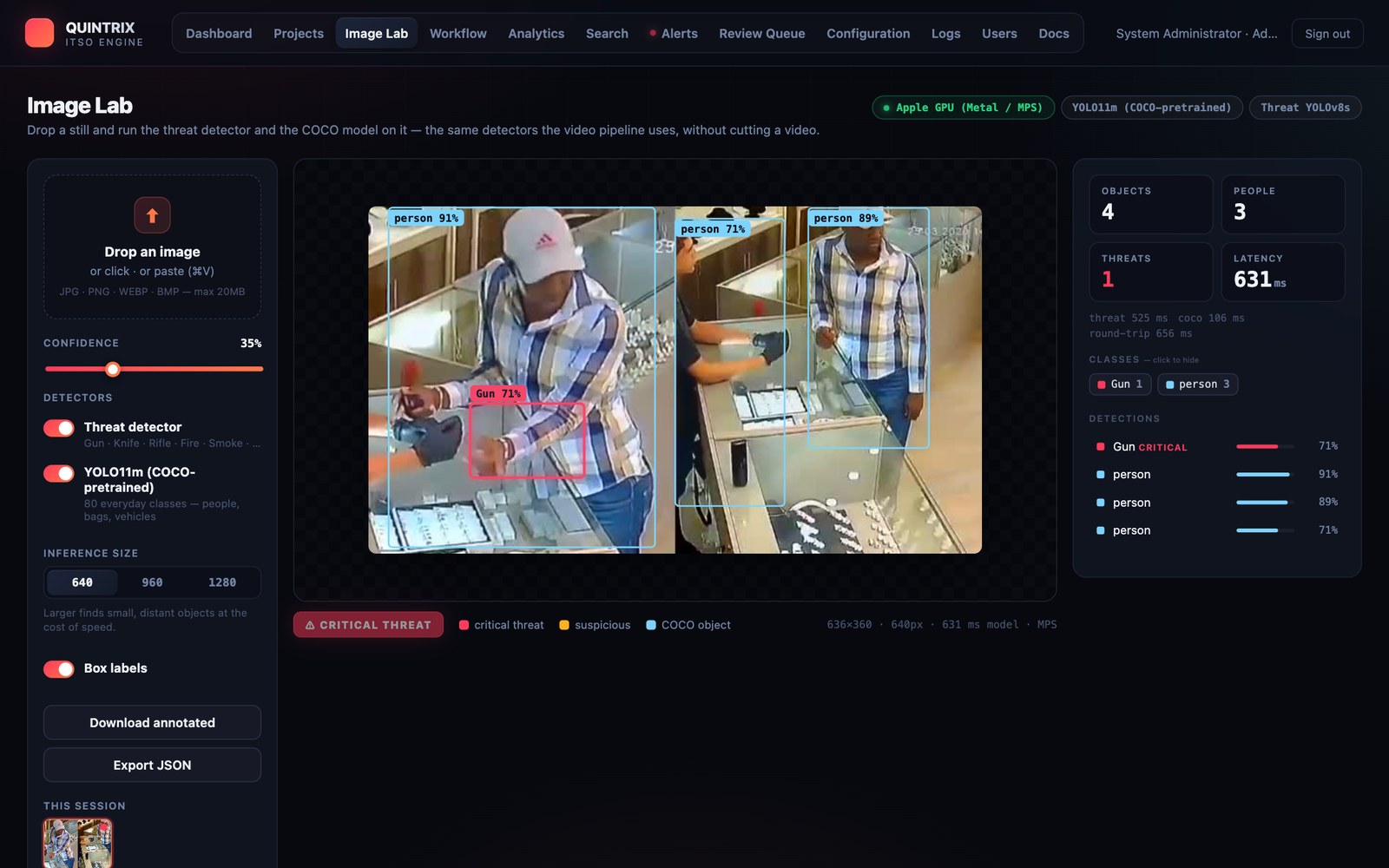
Task: Click the Latency 631 ms card
Action: pos(1283,272)
